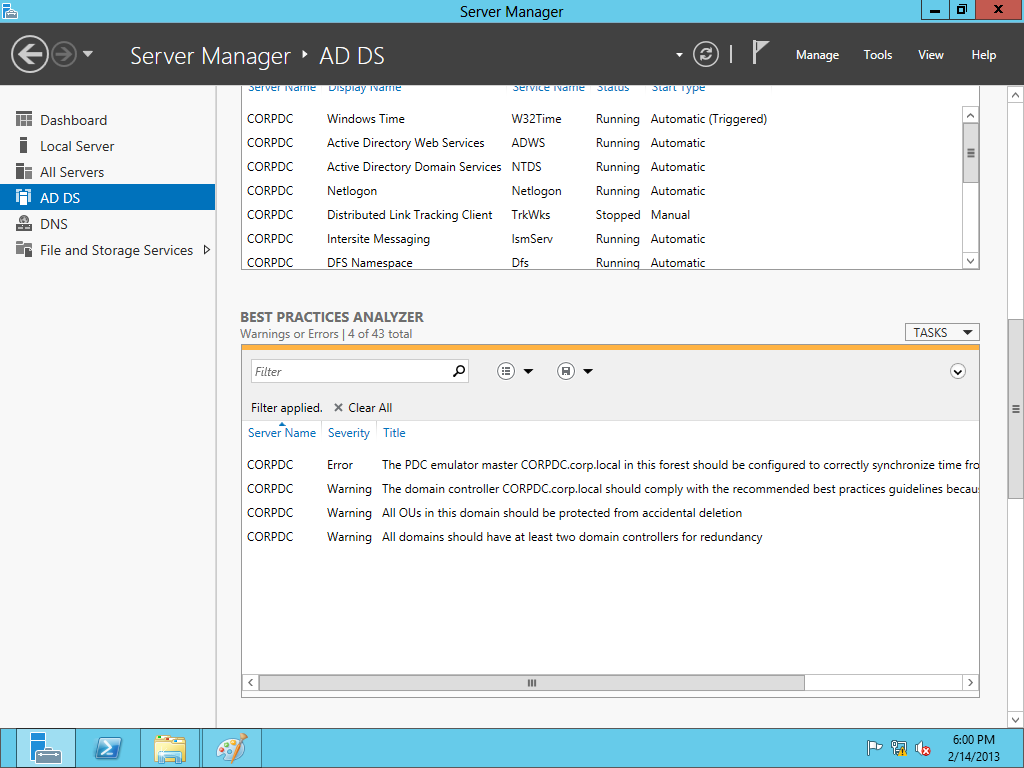Click the refresh icon in header
The width and height of the screenshot is (1024, 768).
click(x=706, y=54)
